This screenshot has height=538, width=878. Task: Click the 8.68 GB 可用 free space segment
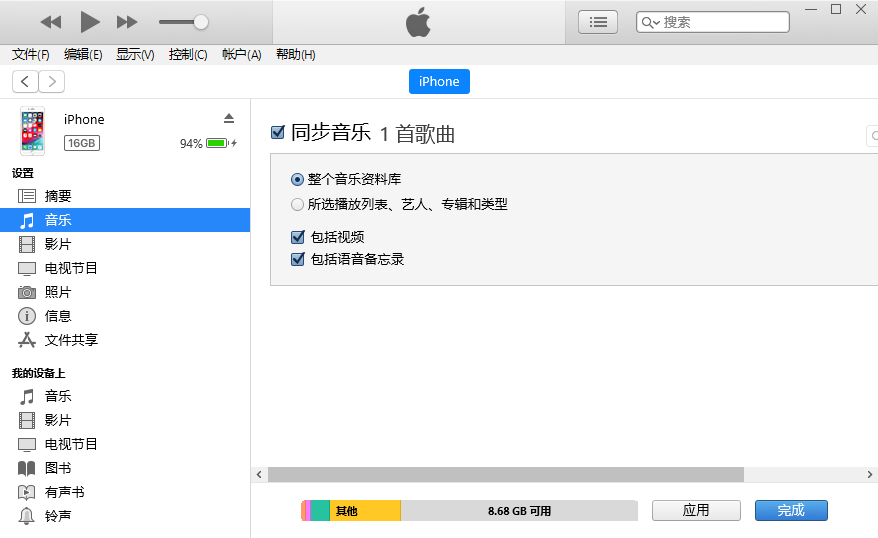coord(519,511)
